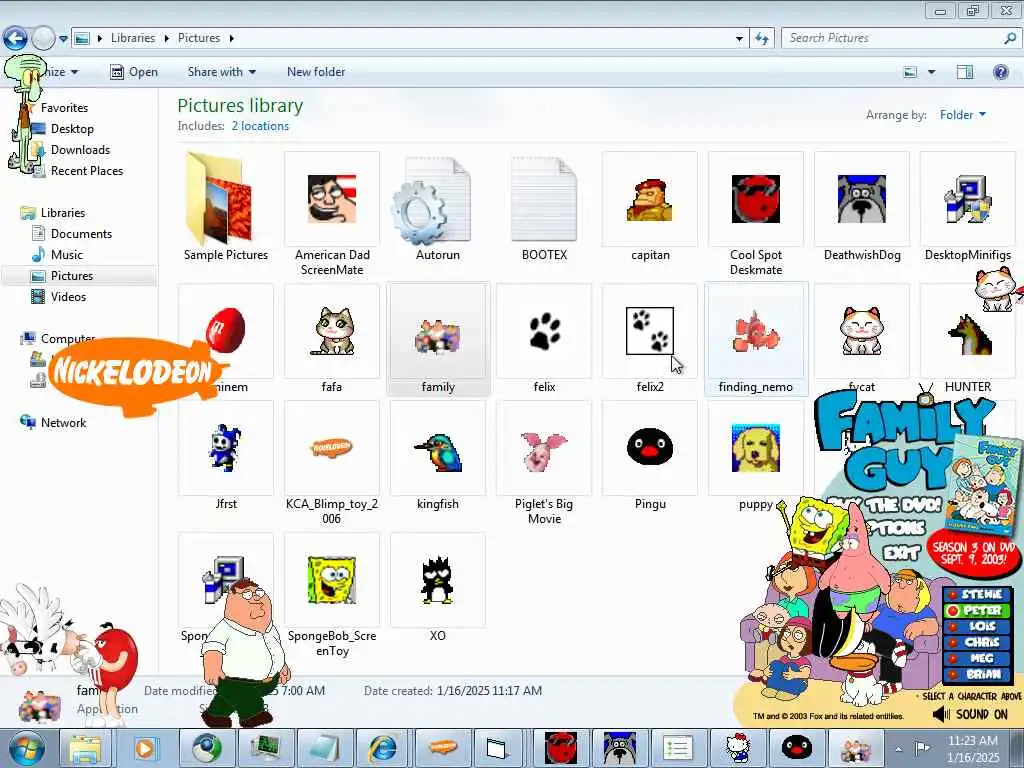Click the arrow after Pictures in address bar
Viewport: 1024px width, 768px height.
coord(231,39)
